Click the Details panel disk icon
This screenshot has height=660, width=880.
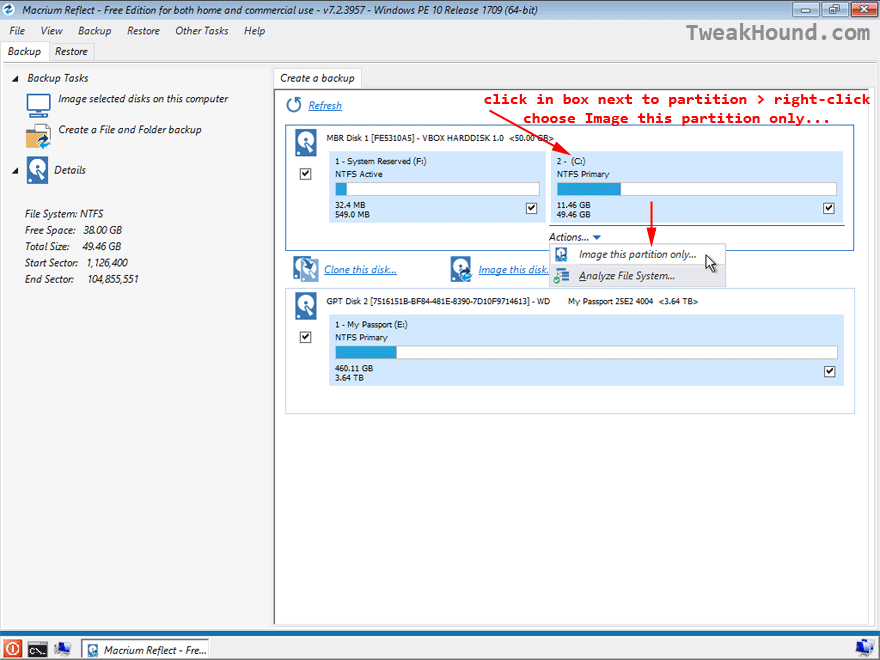point(37,170)
